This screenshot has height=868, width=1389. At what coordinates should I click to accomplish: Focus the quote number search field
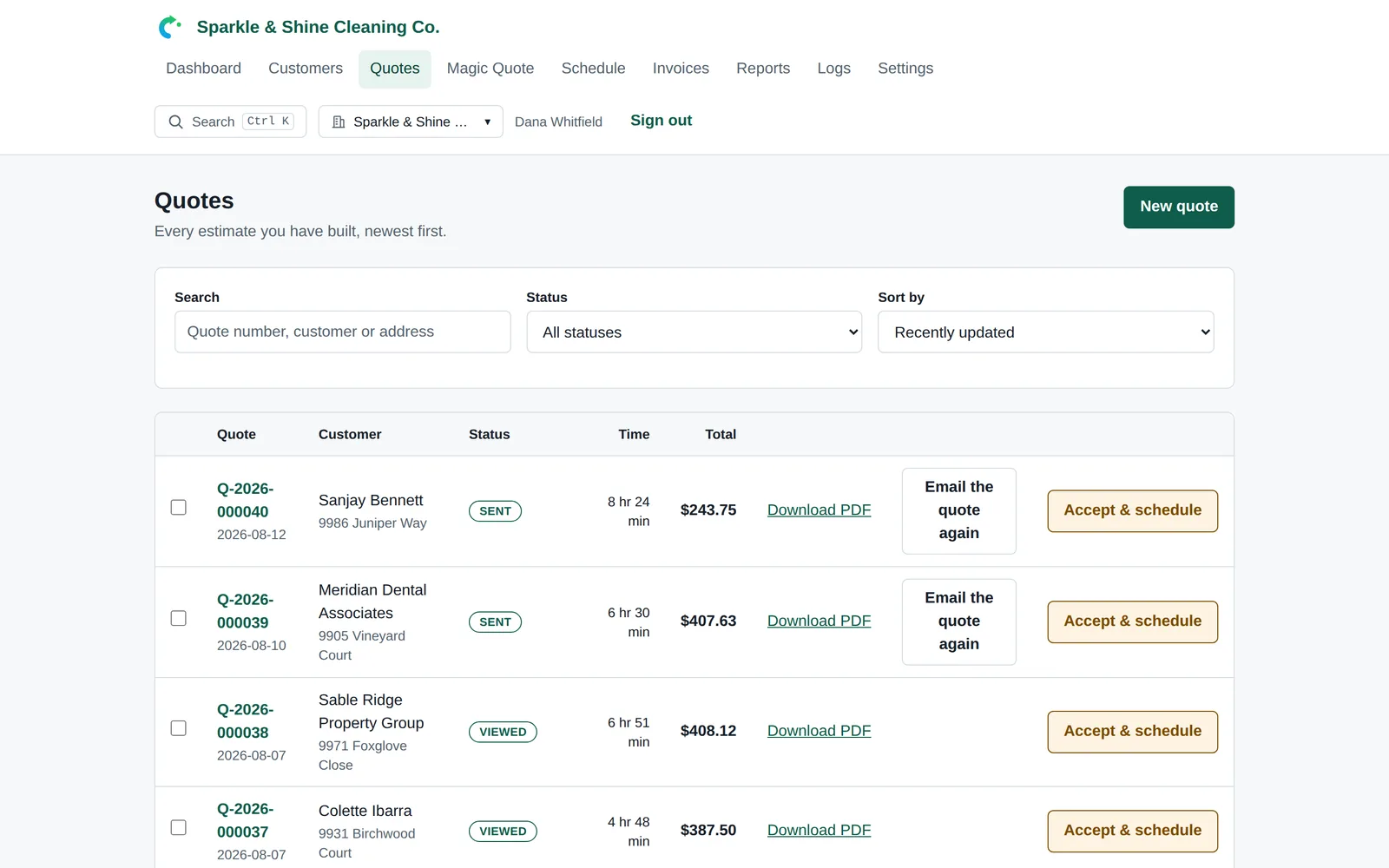(x=342, y=332)
